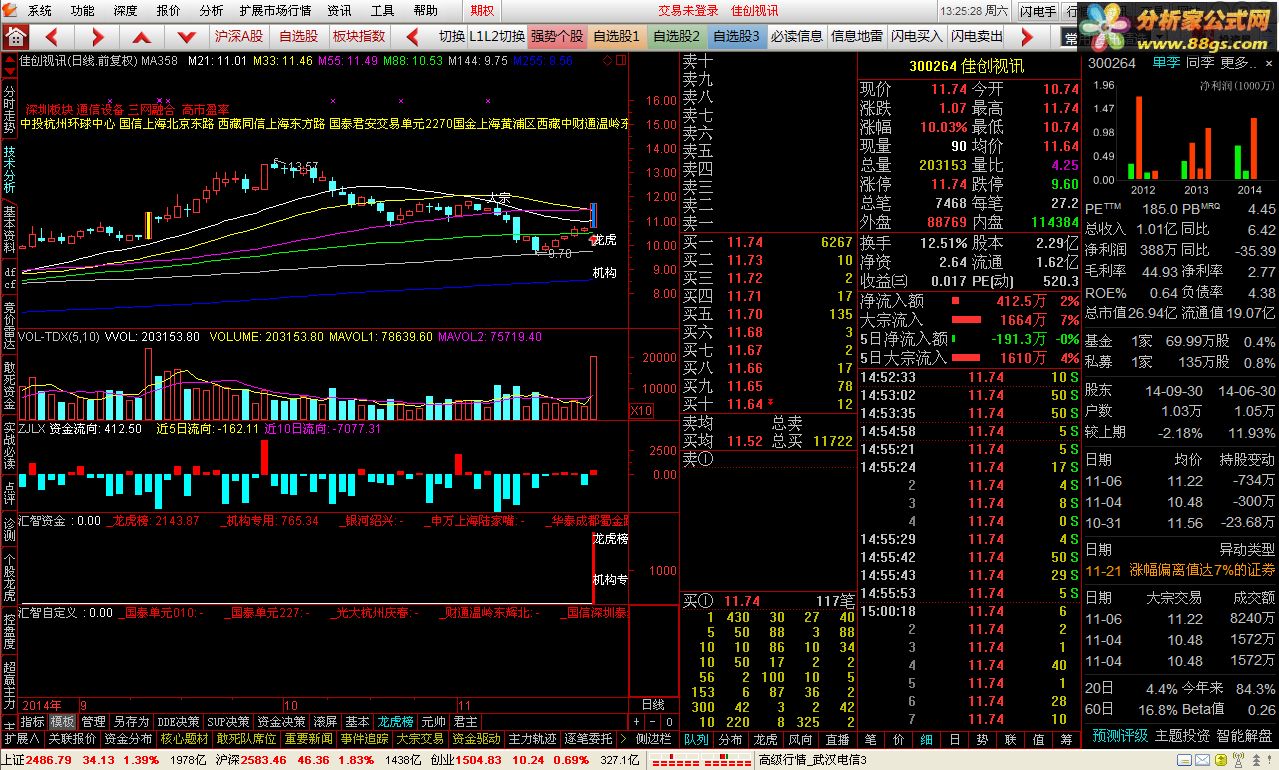Switch to 年季 view in info panel
The height and width of the screenshot is (770, 1279).
1166,62
